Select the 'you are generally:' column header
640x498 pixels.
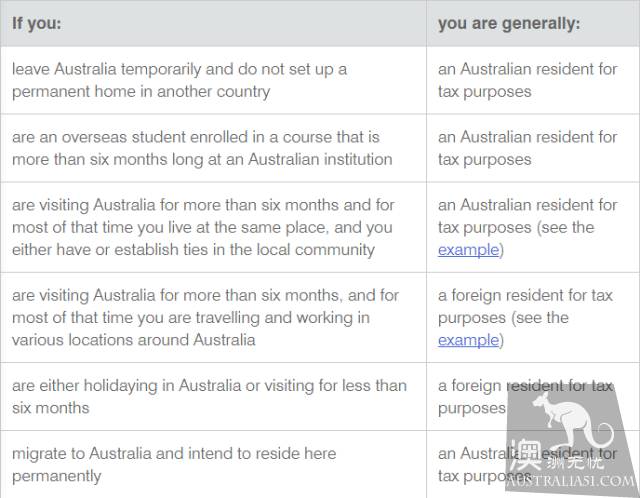point(509,24)
